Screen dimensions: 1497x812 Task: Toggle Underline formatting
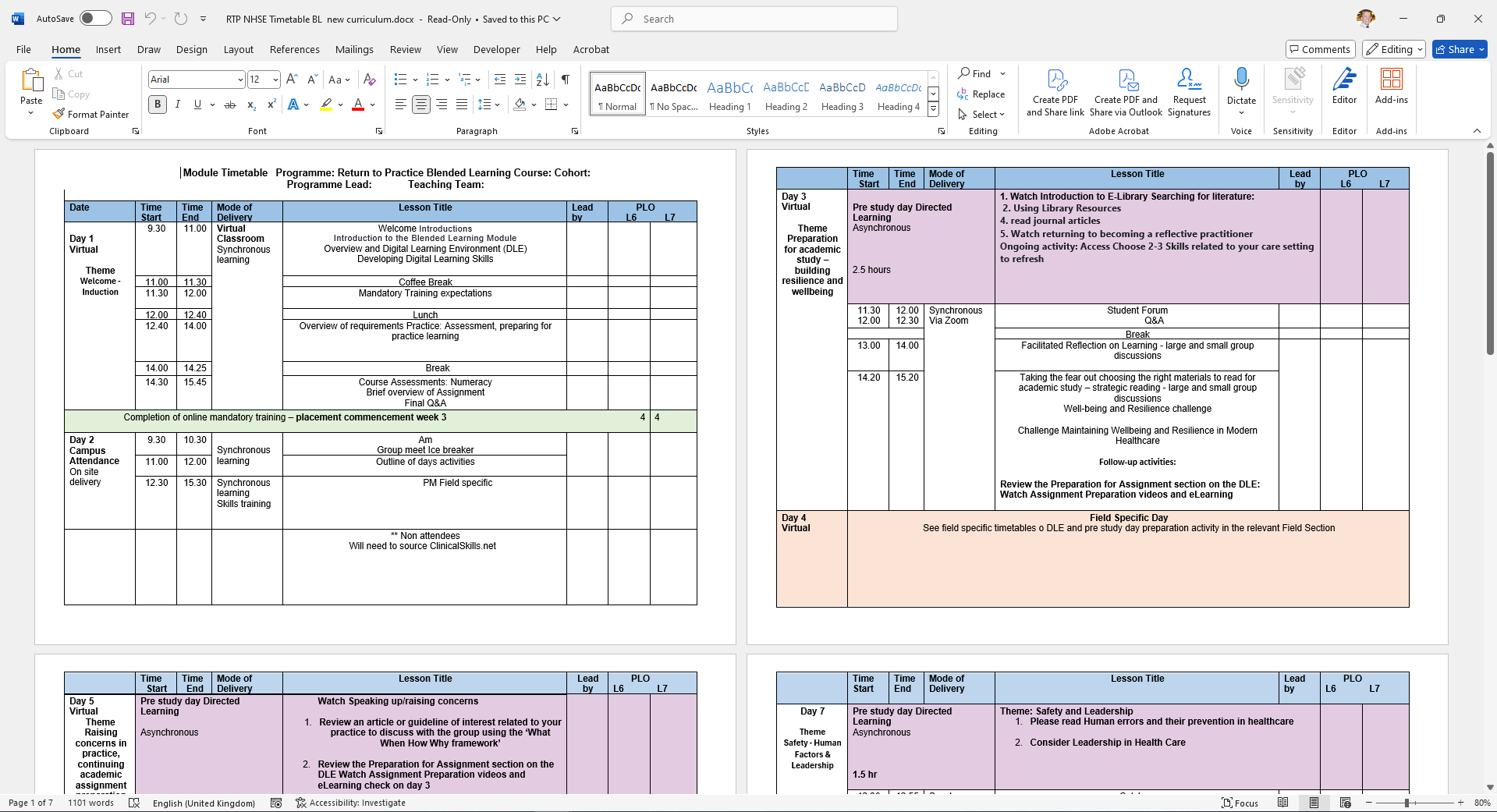click(x=197, y=105)
